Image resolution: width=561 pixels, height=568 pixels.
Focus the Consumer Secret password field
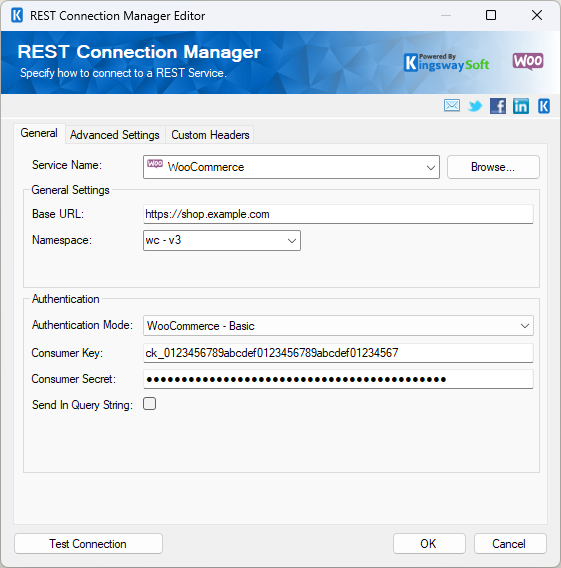click(338, 379)
